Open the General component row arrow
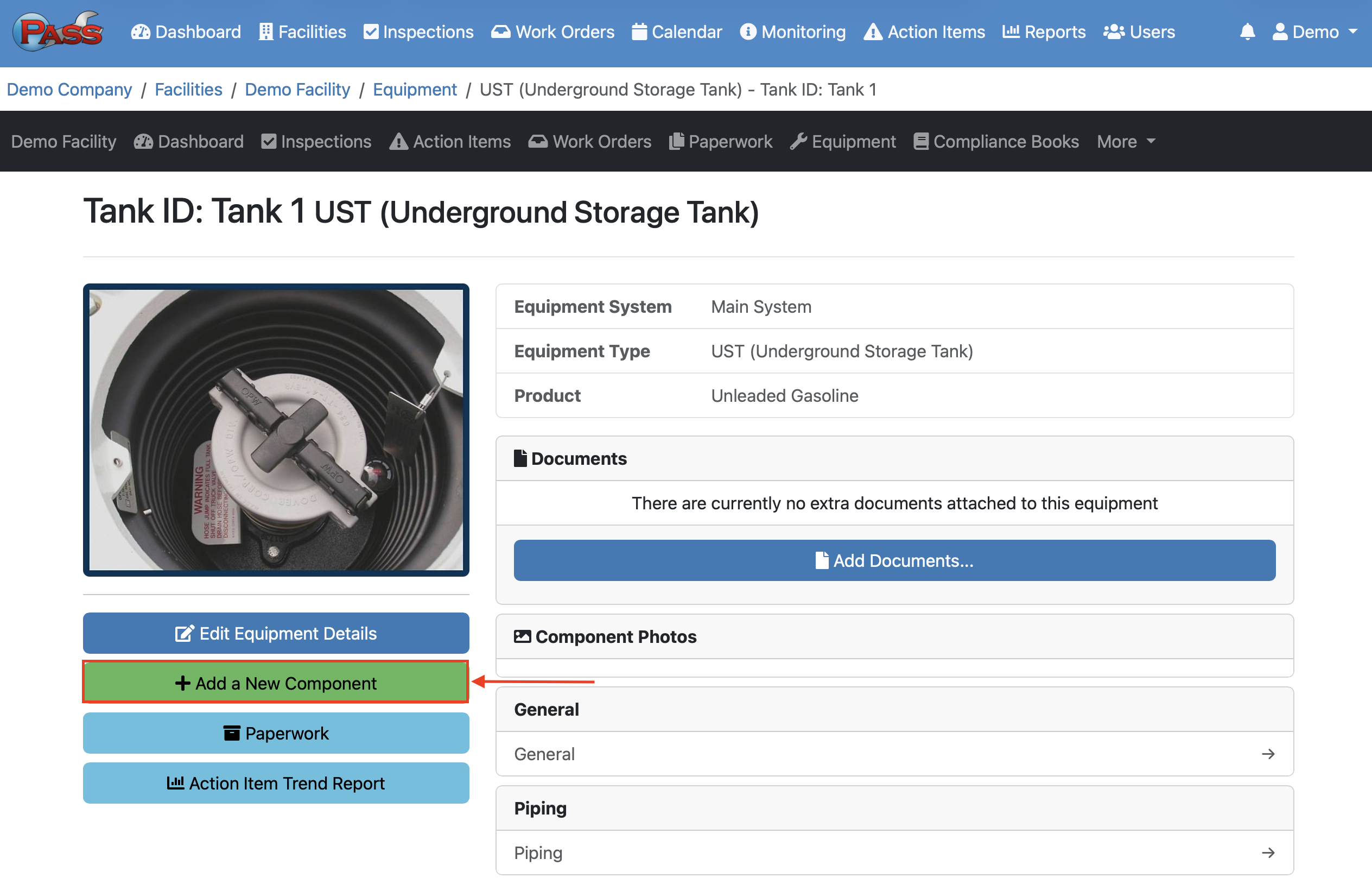This screenshot has height=884, width=1372. tap(1268, 754)
